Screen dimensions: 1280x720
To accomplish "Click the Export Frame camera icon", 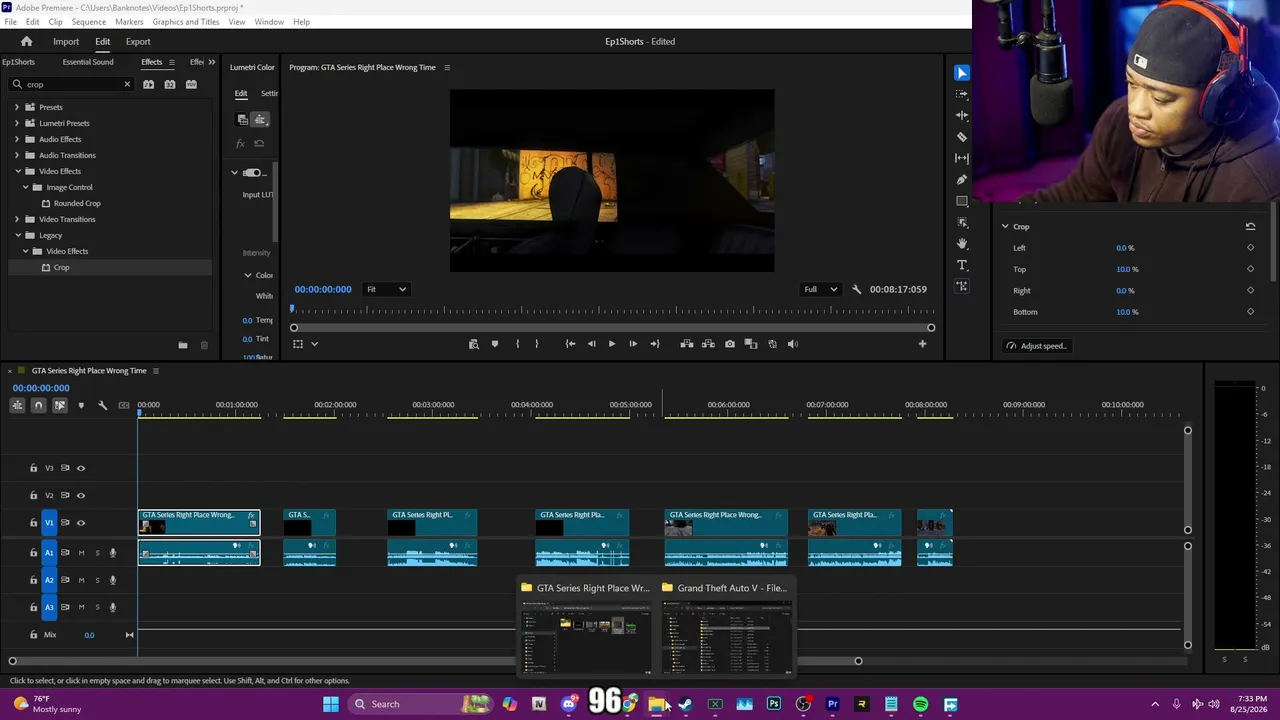I will pos(730,344).
